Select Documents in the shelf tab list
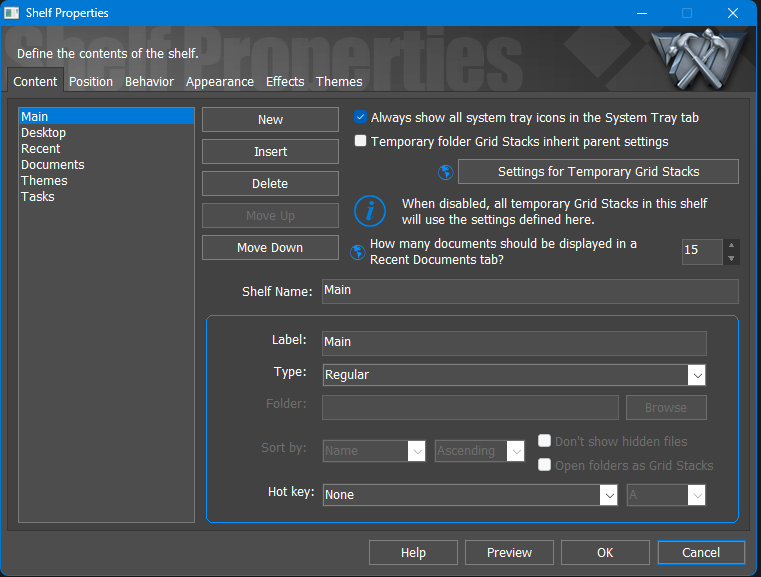Viewport: 761px width, 577px height. pyautogui.click(x=52, y=165)
